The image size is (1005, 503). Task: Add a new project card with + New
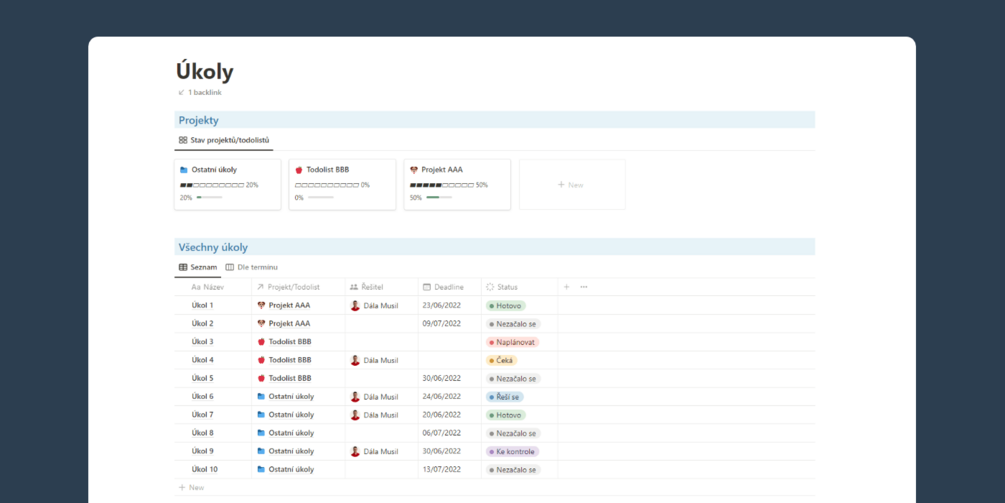[572, 185]
